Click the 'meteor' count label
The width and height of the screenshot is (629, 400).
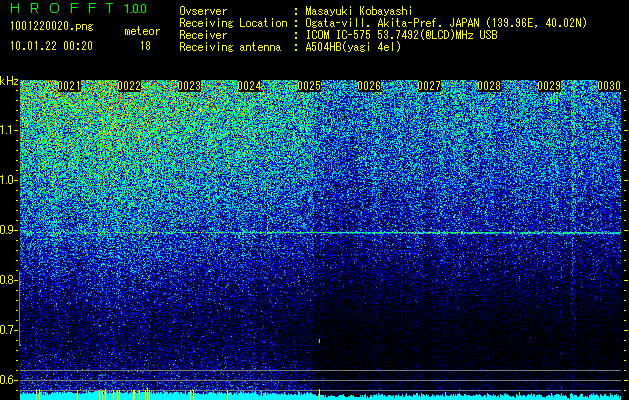click(x=142, y=31)
